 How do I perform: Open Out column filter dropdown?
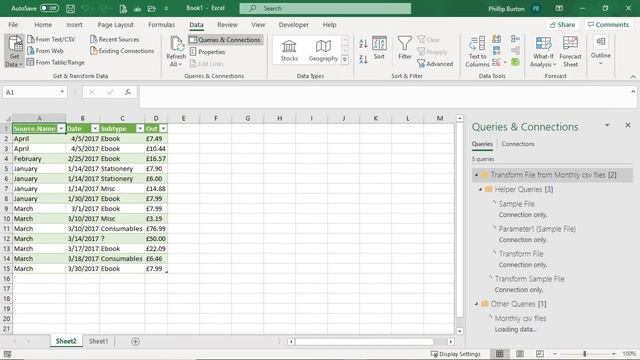(163, 129)
